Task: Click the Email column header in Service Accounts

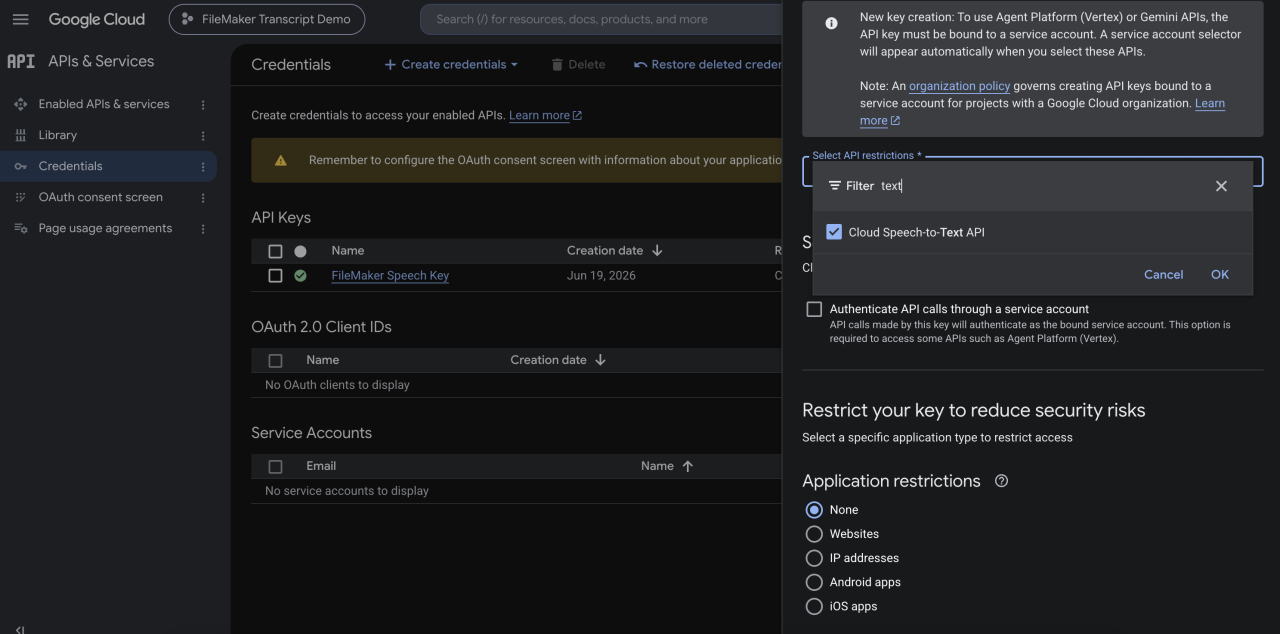Action: pyautogui.click(x=321, y=466)
